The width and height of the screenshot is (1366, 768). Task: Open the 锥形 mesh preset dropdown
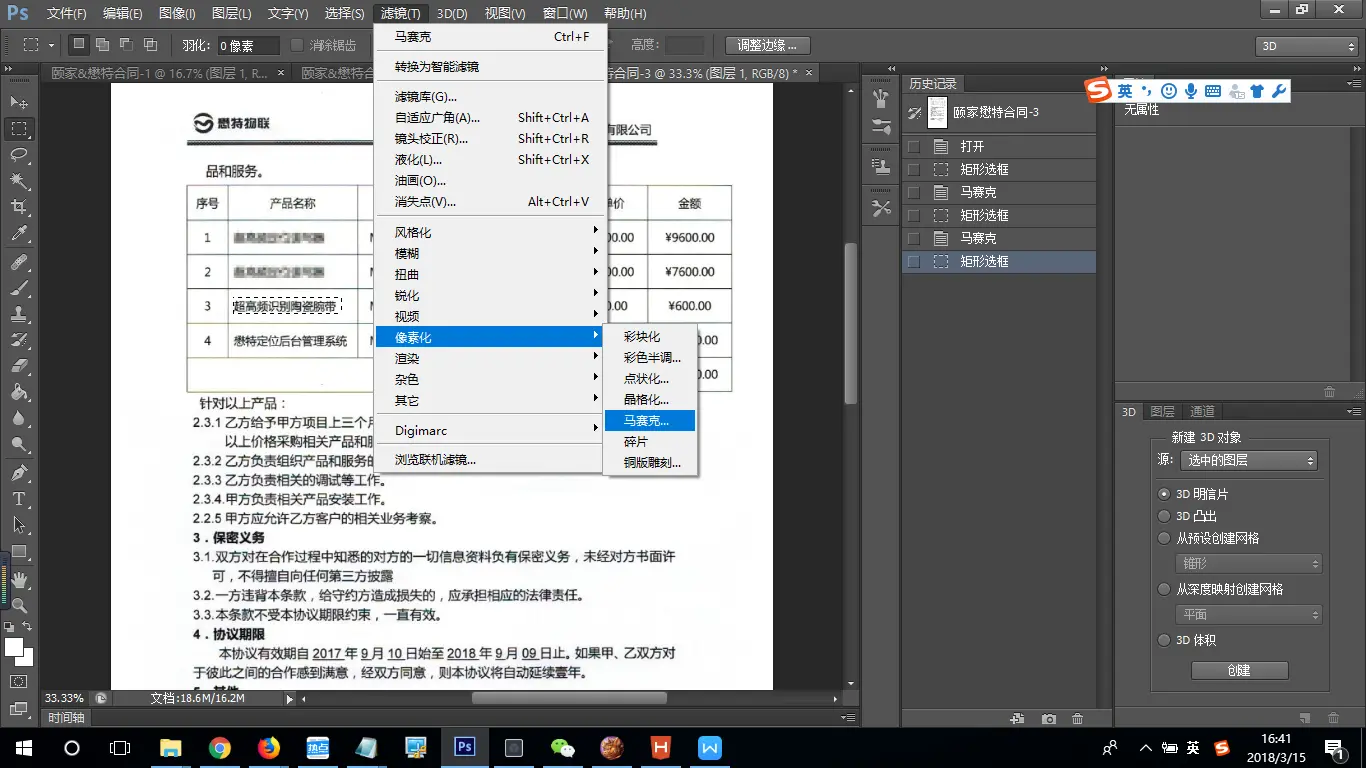pos(1249,563)
